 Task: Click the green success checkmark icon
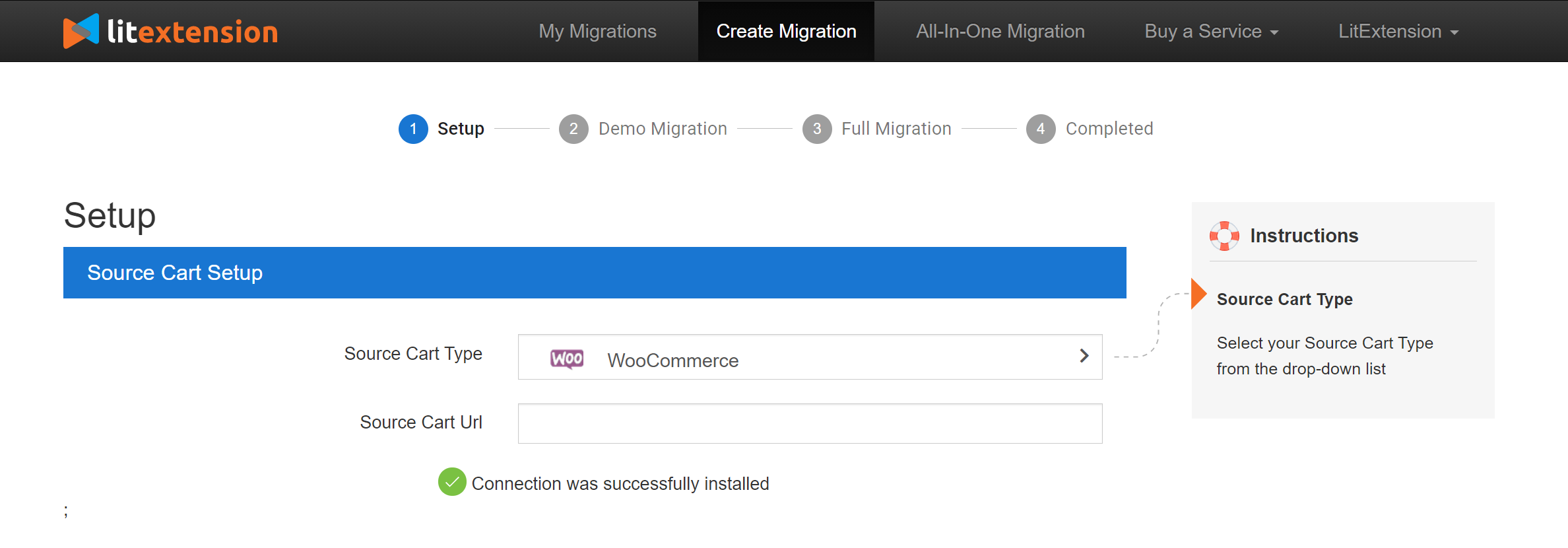coord(452,482)
